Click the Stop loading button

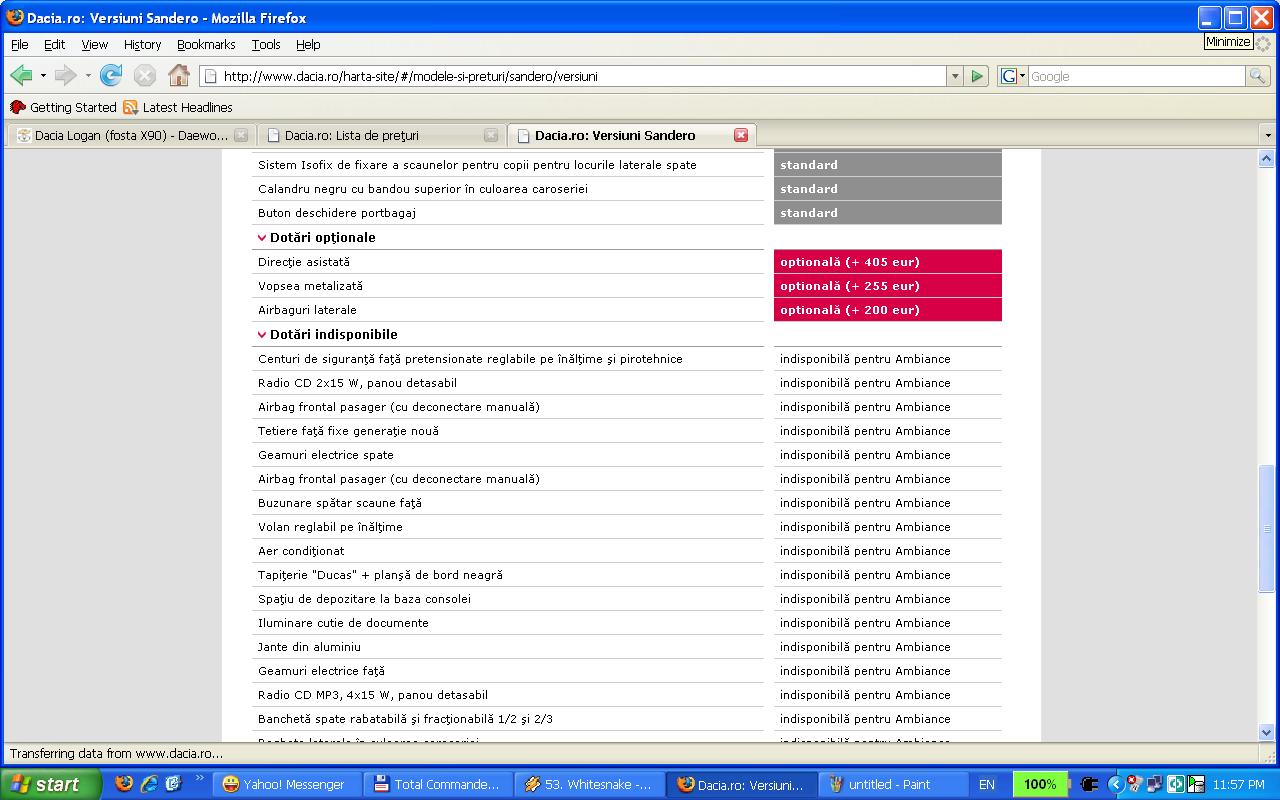(145, 75)
